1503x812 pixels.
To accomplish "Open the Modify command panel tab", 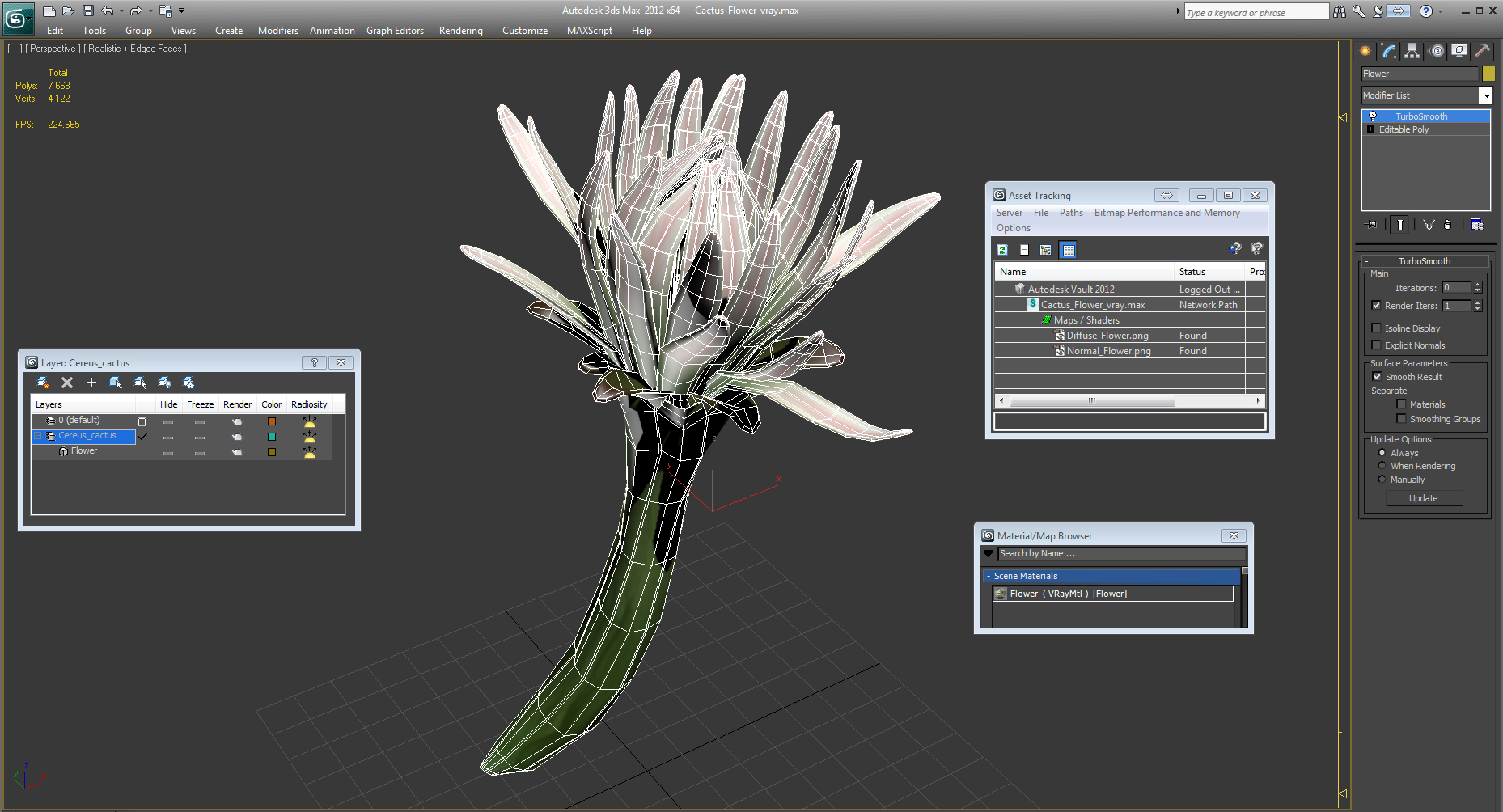I will (1389, 51).
